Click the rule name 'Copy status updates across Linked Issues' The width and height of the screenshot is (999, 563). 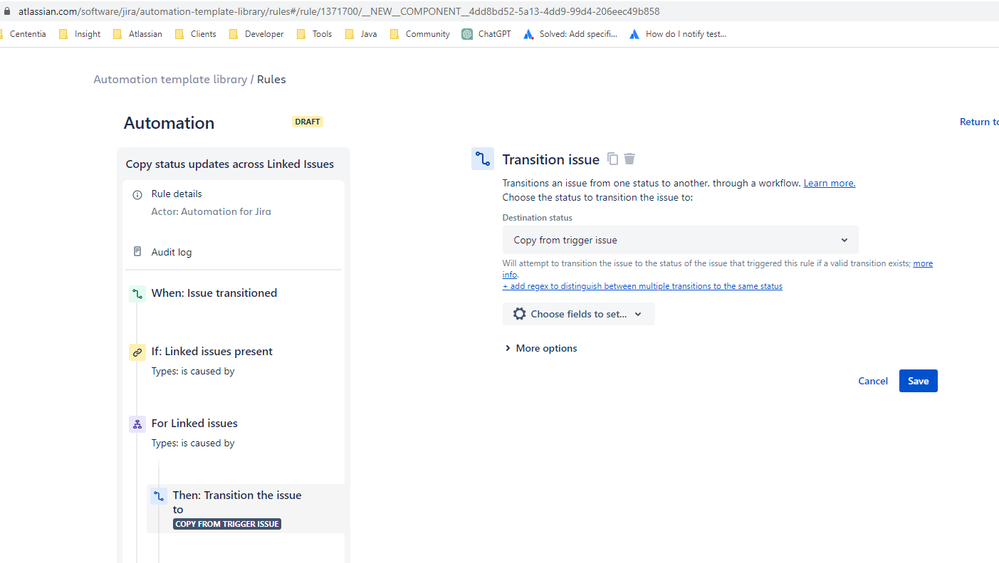click(x=229, y=164)
